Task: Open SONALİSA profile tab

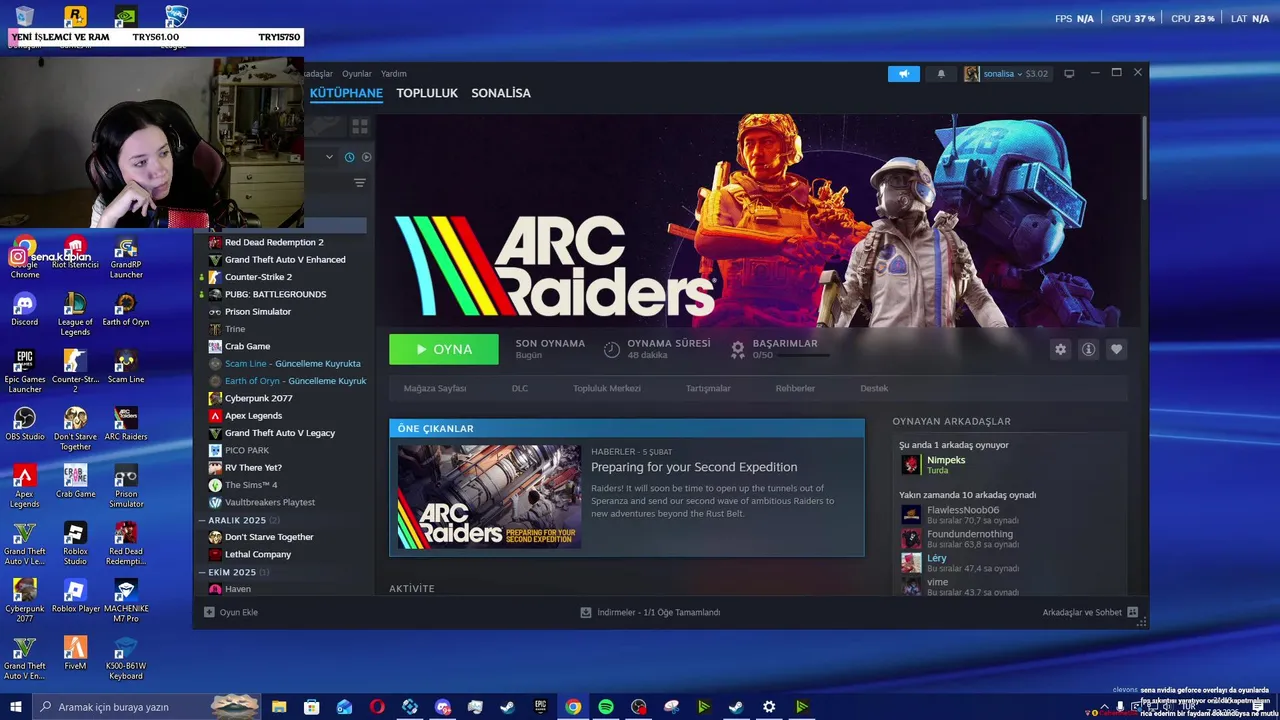Action: (x=501, y=93)
